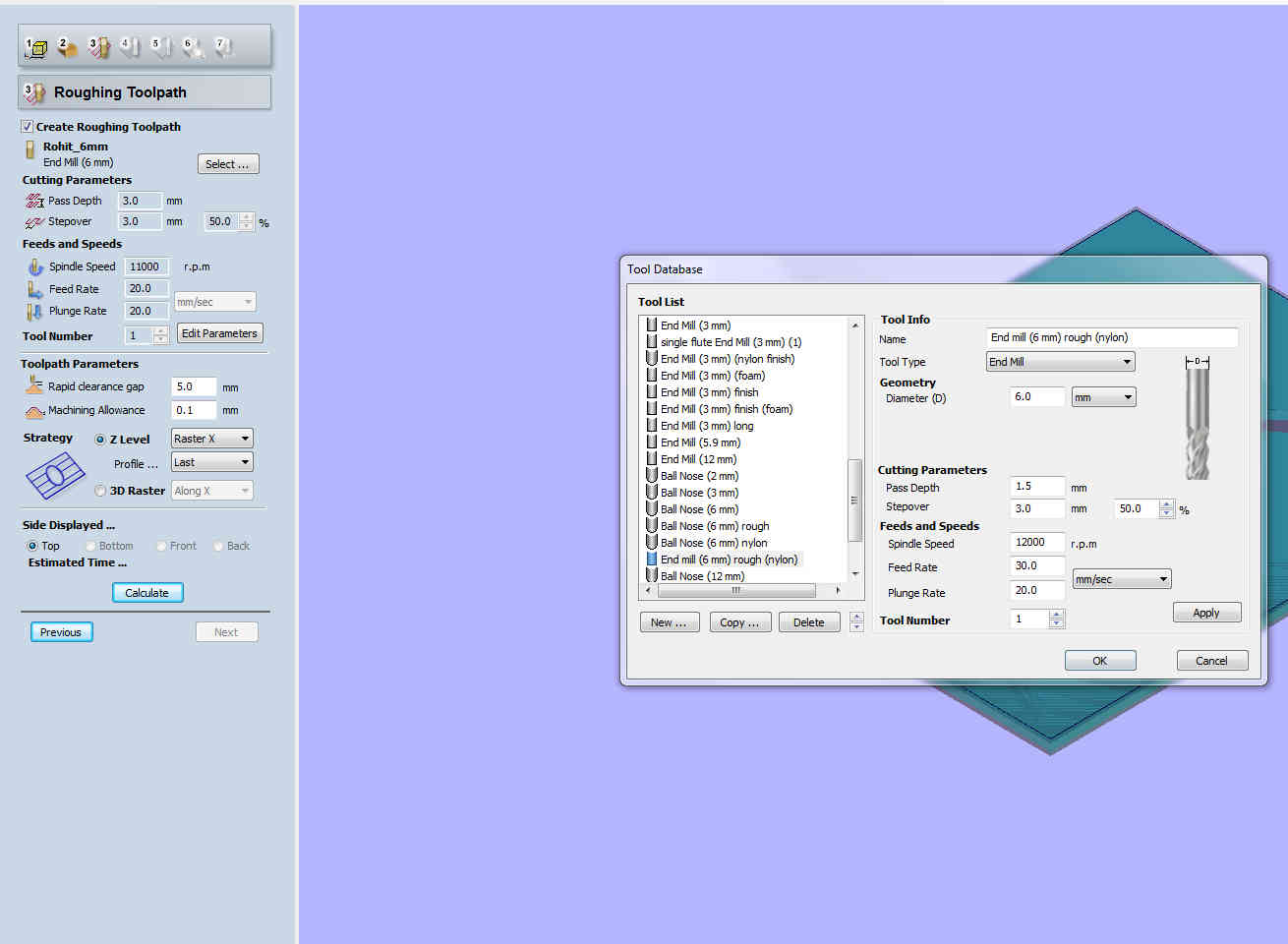
Task: Click the Stepover icon in left panel
Action: coord(34,222)
